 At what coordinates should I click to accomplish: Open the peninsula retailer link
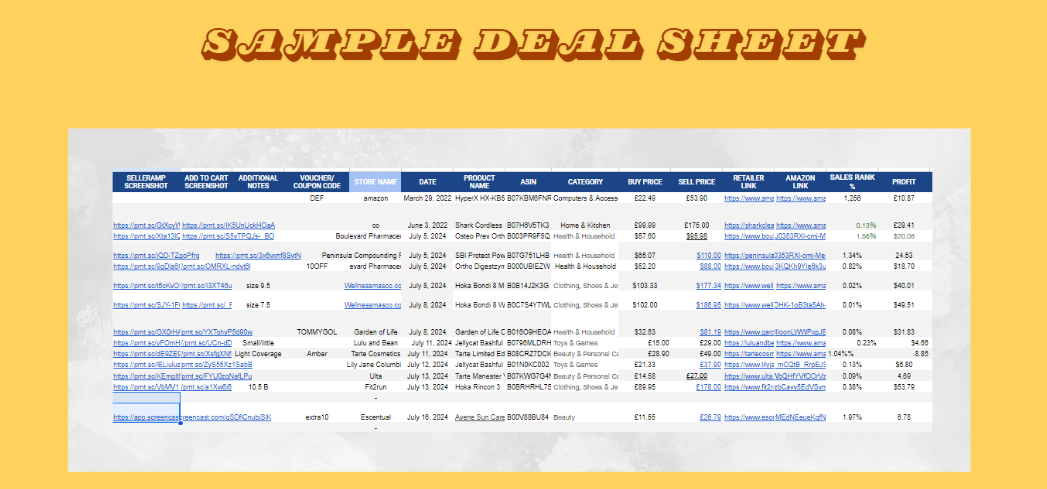click(749, 255)
